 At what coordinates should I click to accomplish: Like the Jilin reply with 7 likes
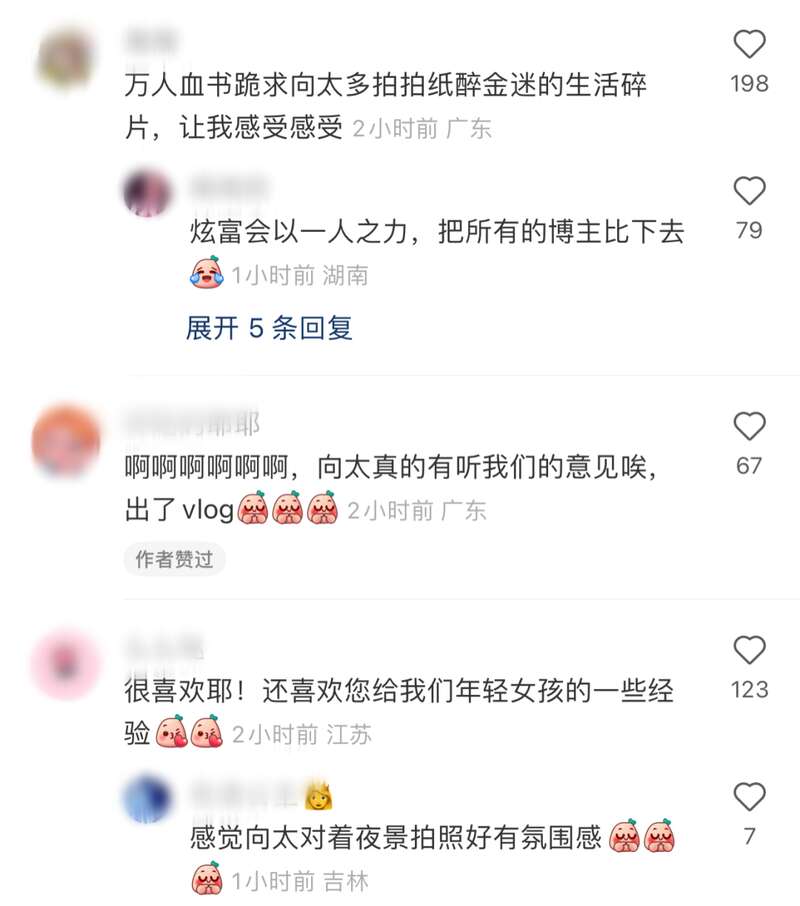[x=749, y=797]
